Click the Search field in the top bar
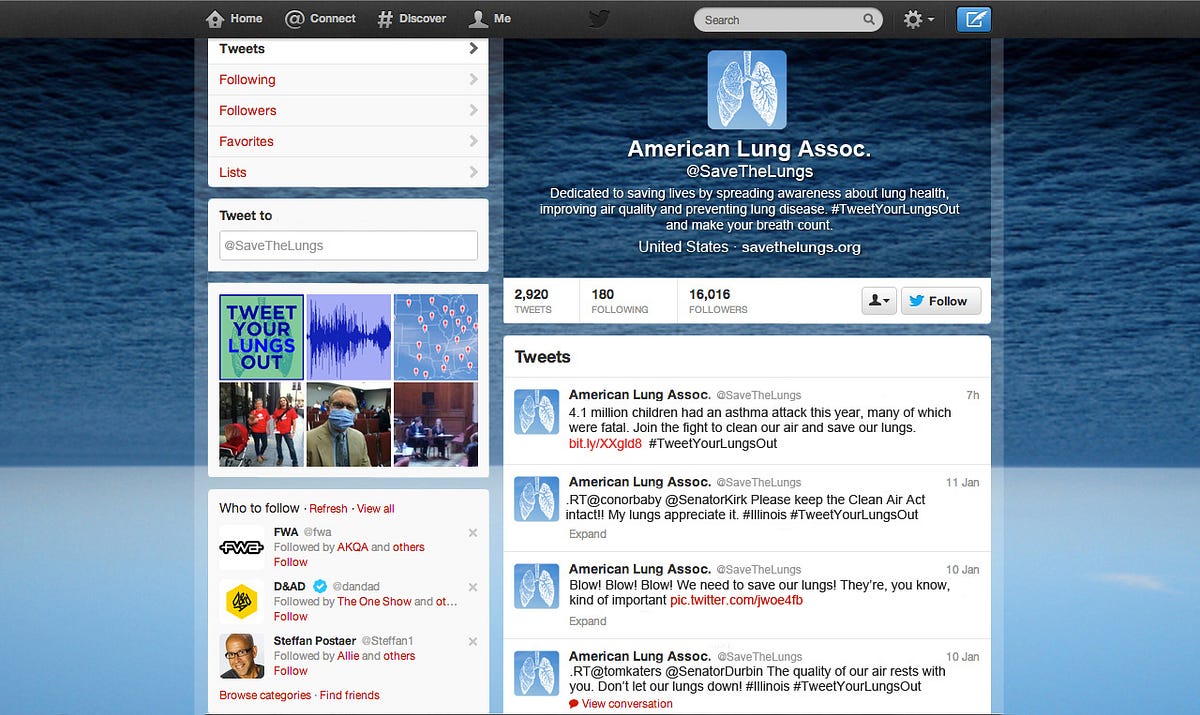 [788, 19]
